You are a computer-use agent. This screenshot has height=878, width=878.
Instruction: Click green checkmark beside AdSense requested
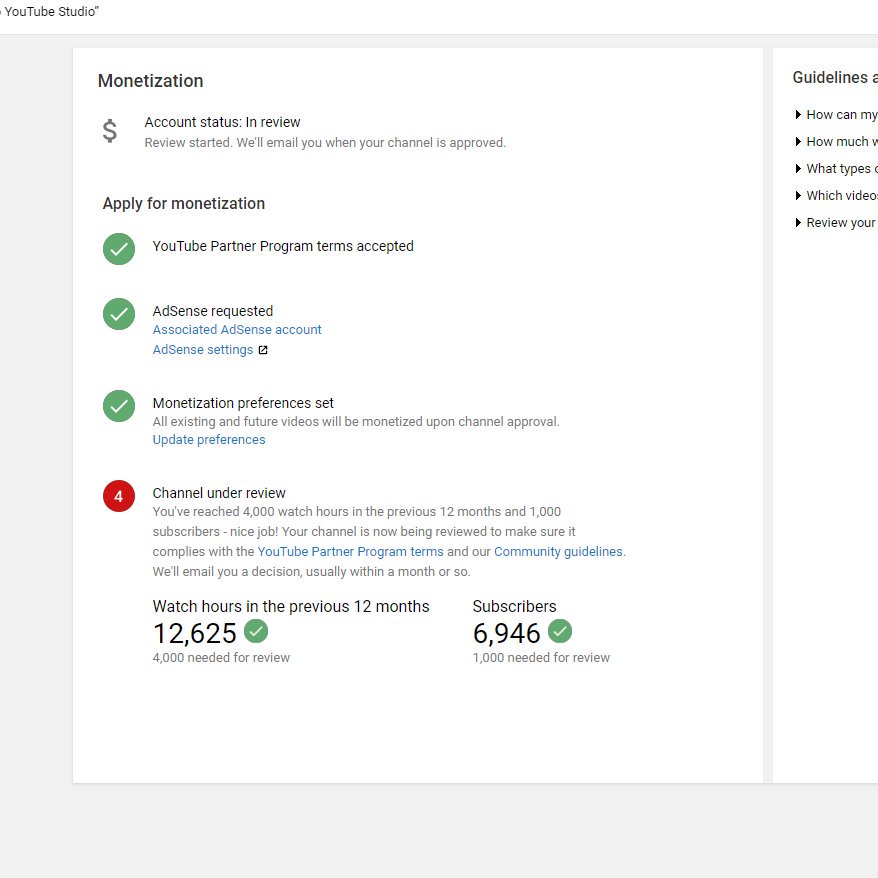[119, 314]
